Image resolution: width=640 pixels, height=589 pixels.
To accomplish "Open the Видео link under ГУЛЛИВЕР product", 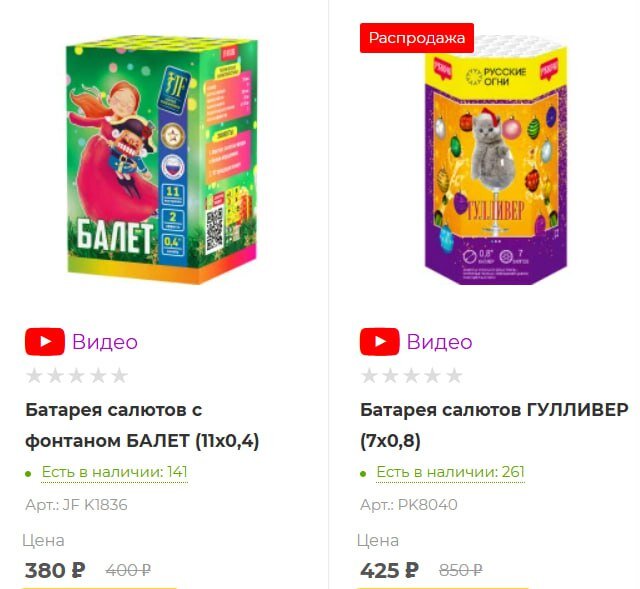I will 440,342.
